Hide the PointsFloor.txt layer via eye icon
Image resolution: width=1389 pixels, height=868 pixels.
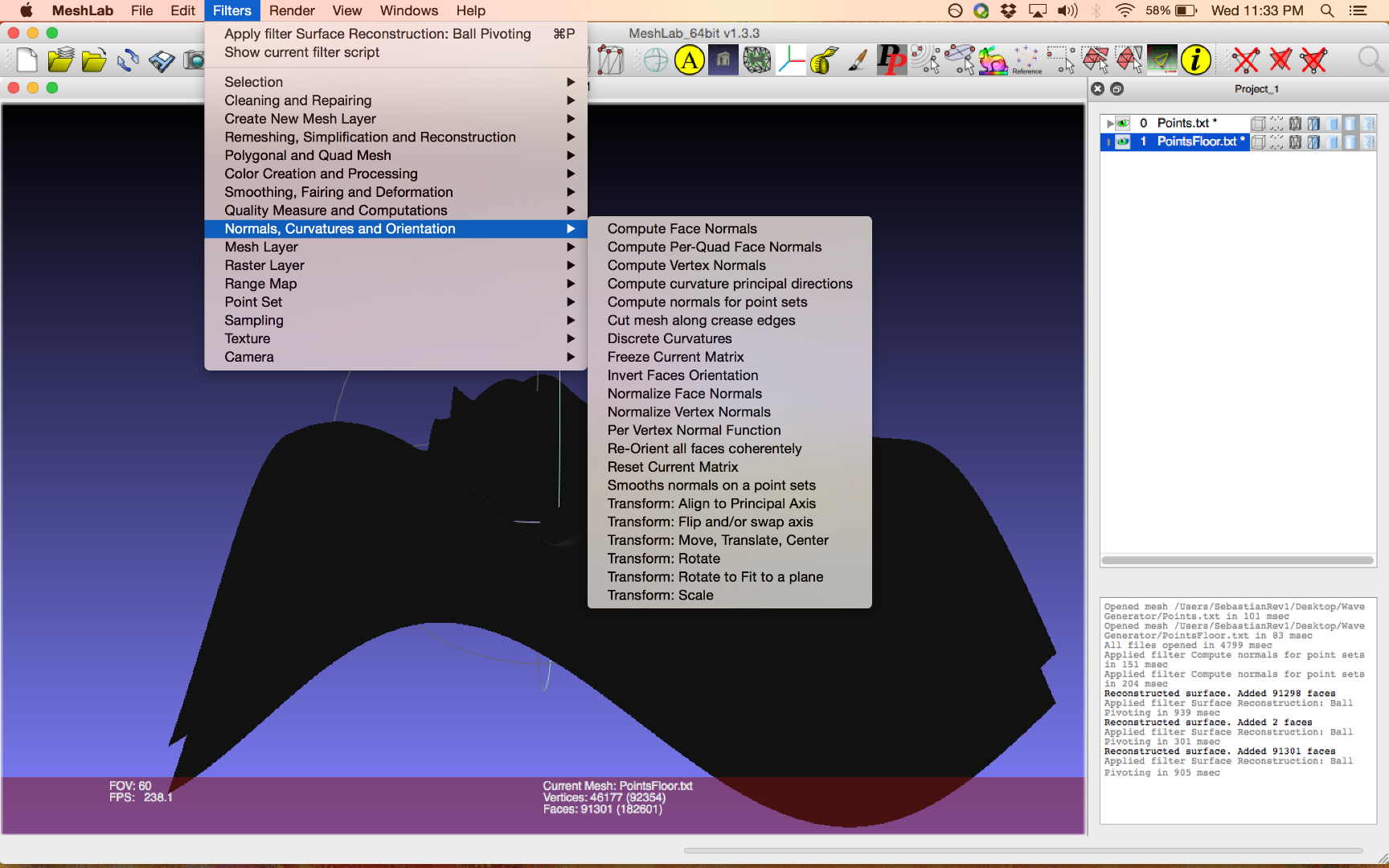(x=1124, y=141)
